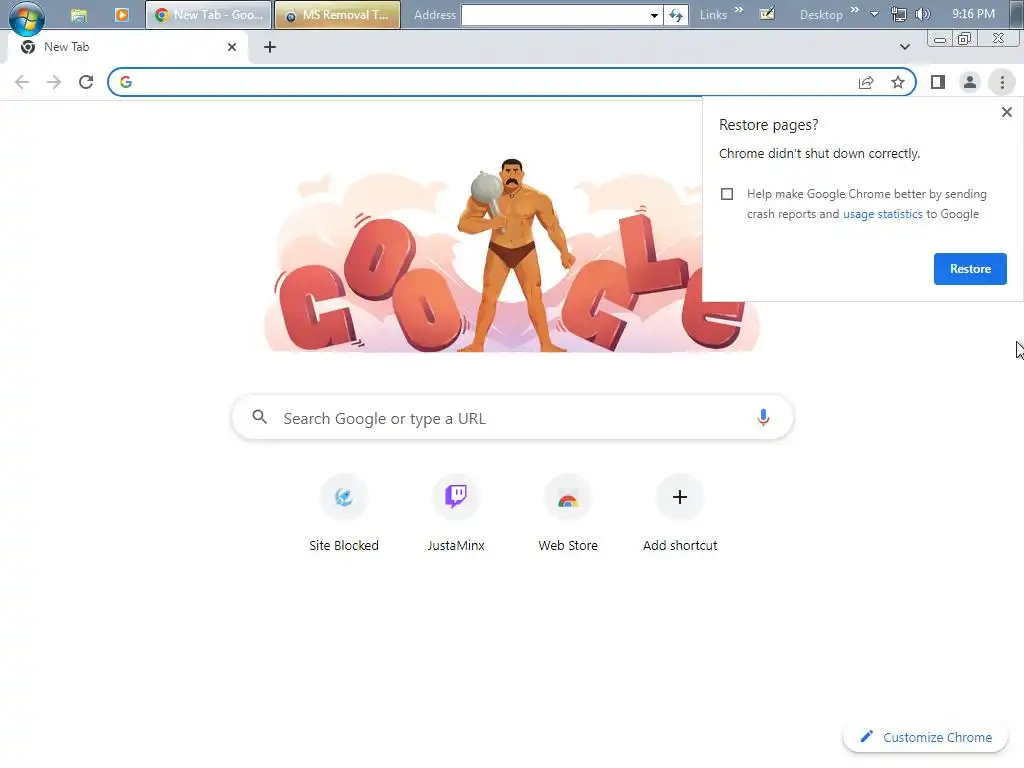Click the Links toolbar label
Image resolution: width=1024 pixels, height=768 pixels.
(713, 15)
